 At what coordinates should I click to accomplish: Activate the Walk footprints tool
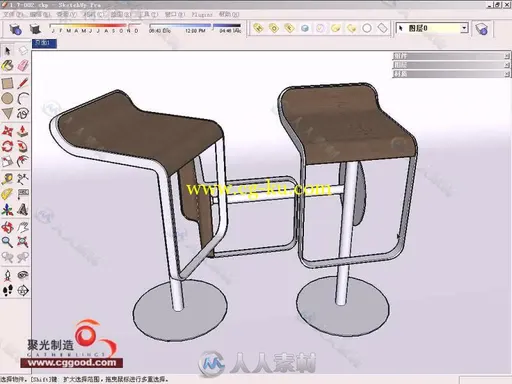pos(8,290)
